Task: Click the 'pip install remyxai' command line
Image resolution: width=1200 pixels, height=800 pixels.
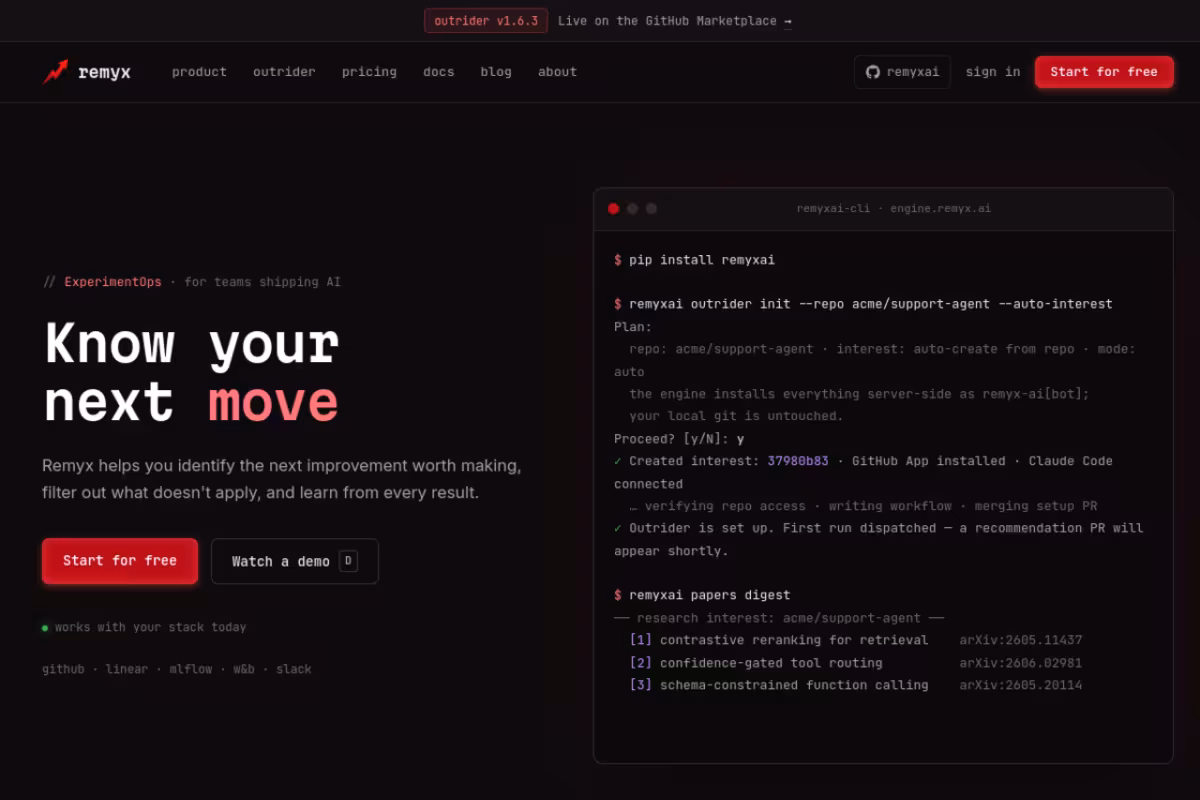Action: click(x=694, y=260)
